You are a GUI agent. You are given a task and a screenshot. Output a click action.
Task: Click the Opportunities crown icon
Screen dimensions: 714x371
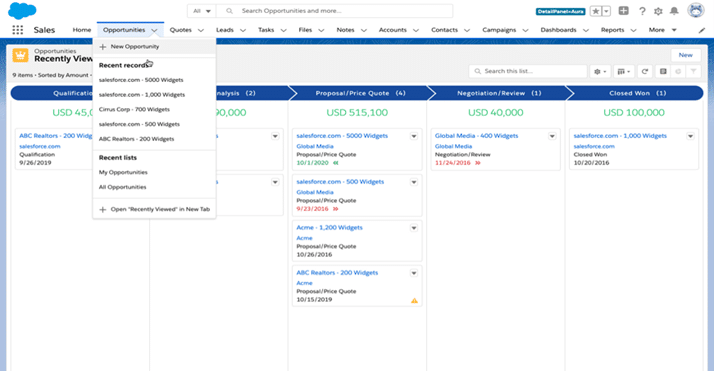20,56
